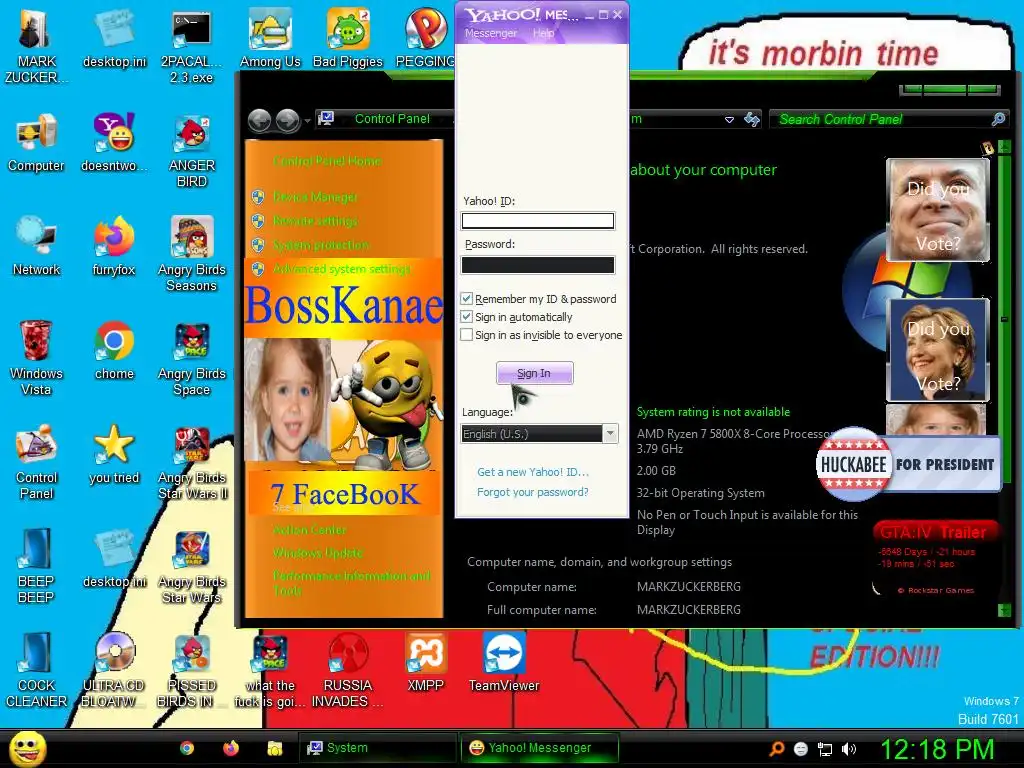The width and height of the screenshot is (1024, 768).
Task: Click the volume speaker tray icon
Action: pyautogui.click(x=849, y=749)
